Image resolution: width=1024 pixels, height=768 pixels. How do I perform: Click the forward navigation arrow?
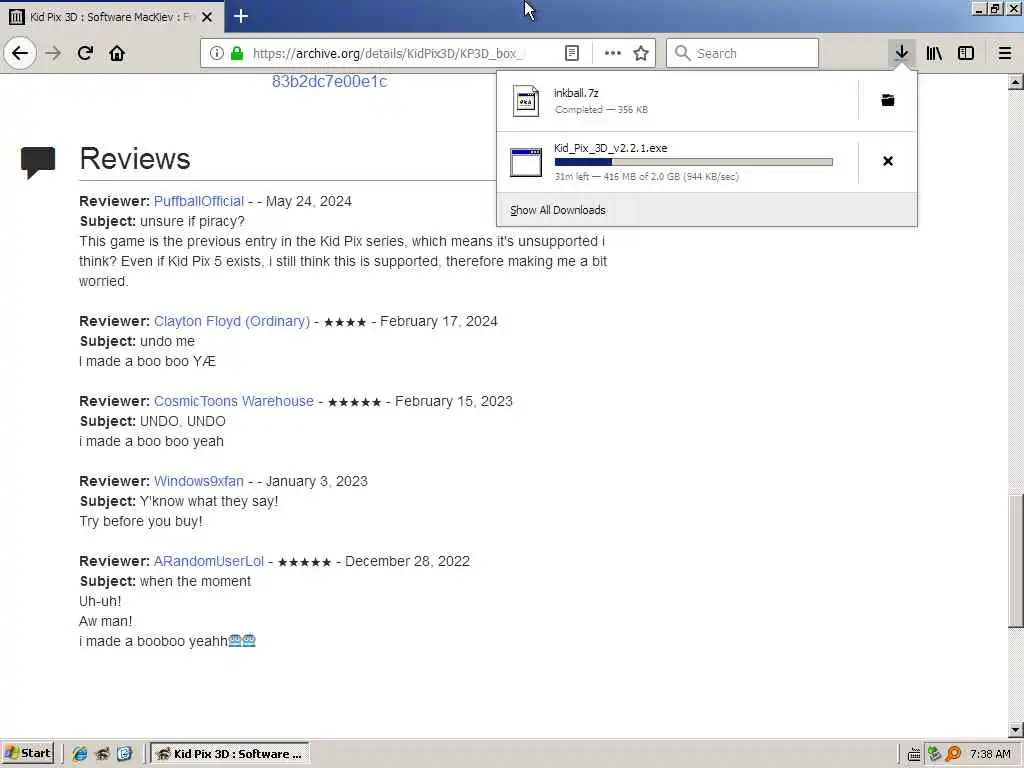(53, 53)
